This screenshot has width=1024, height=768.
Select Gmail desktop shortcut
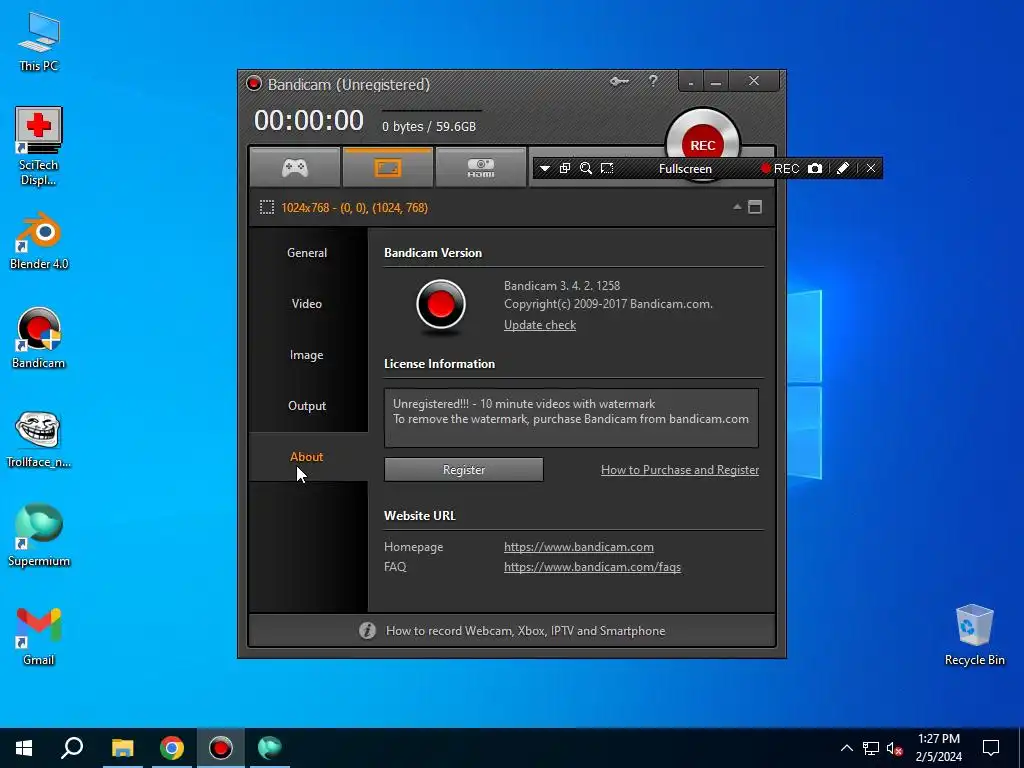click(x=39, y=636)
